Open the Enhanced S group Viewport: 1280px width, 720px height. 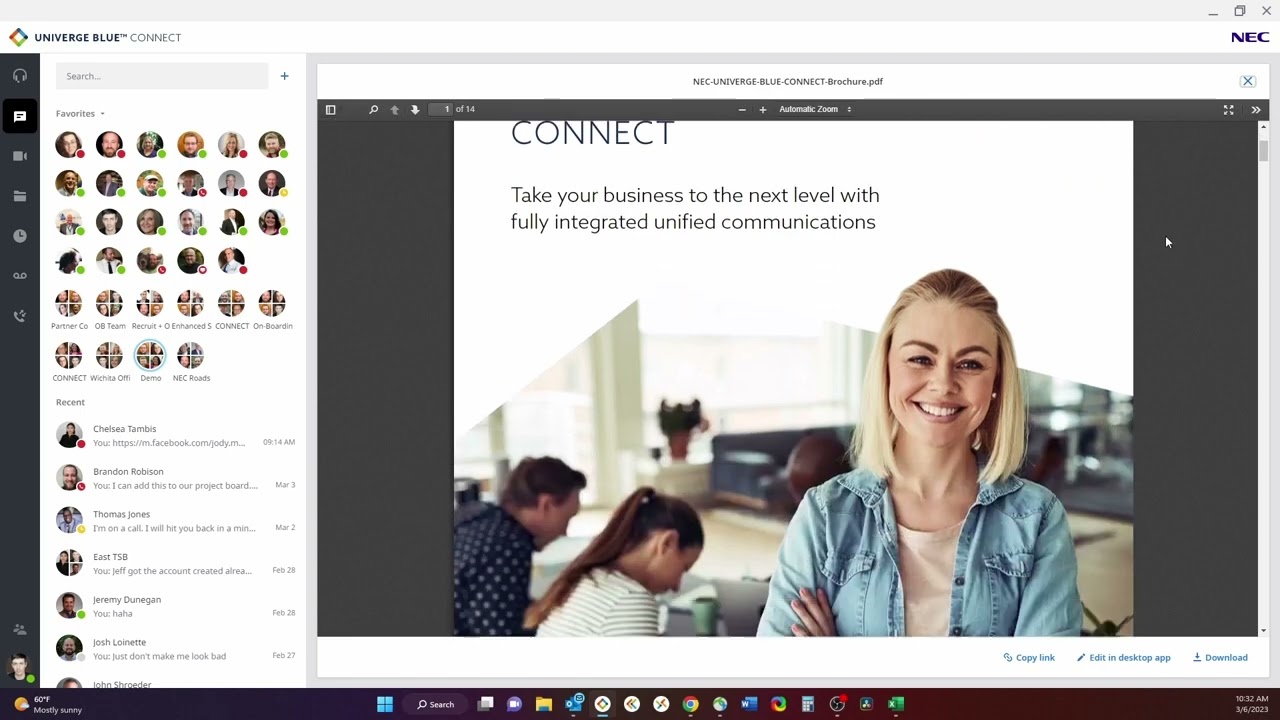[x=191, y=309]
